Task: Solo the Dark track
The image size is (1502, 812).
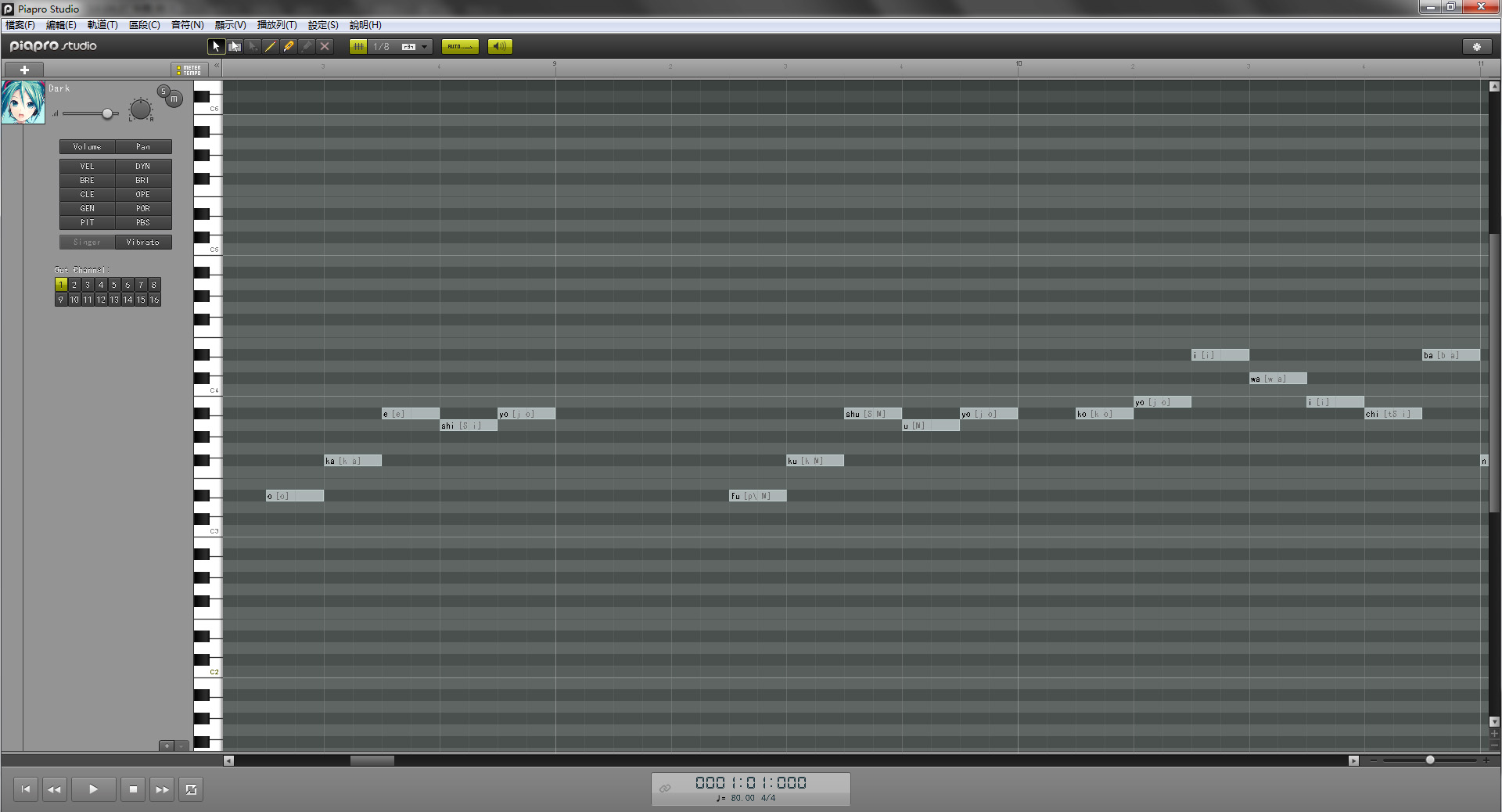Action: click(163, 92)
